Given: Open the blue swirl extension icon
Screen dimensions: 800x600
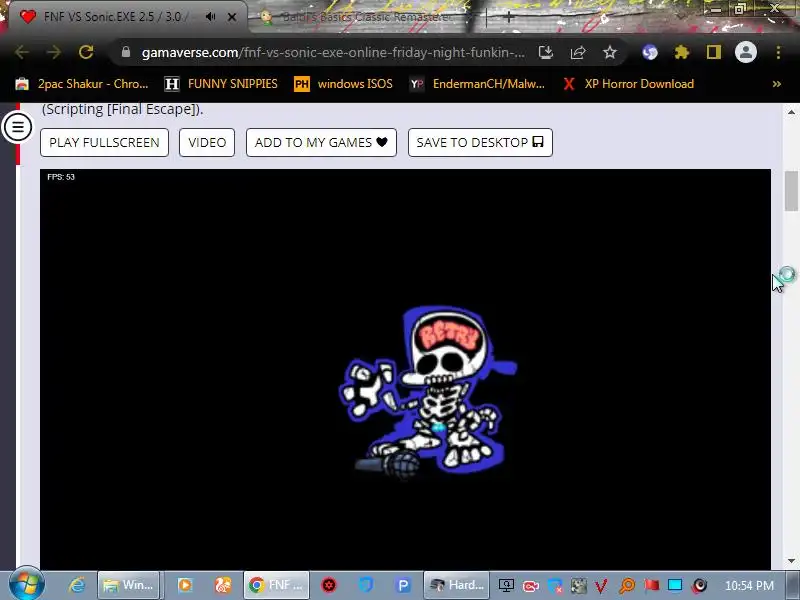Looking at the screenshot, I should [649, 52].
